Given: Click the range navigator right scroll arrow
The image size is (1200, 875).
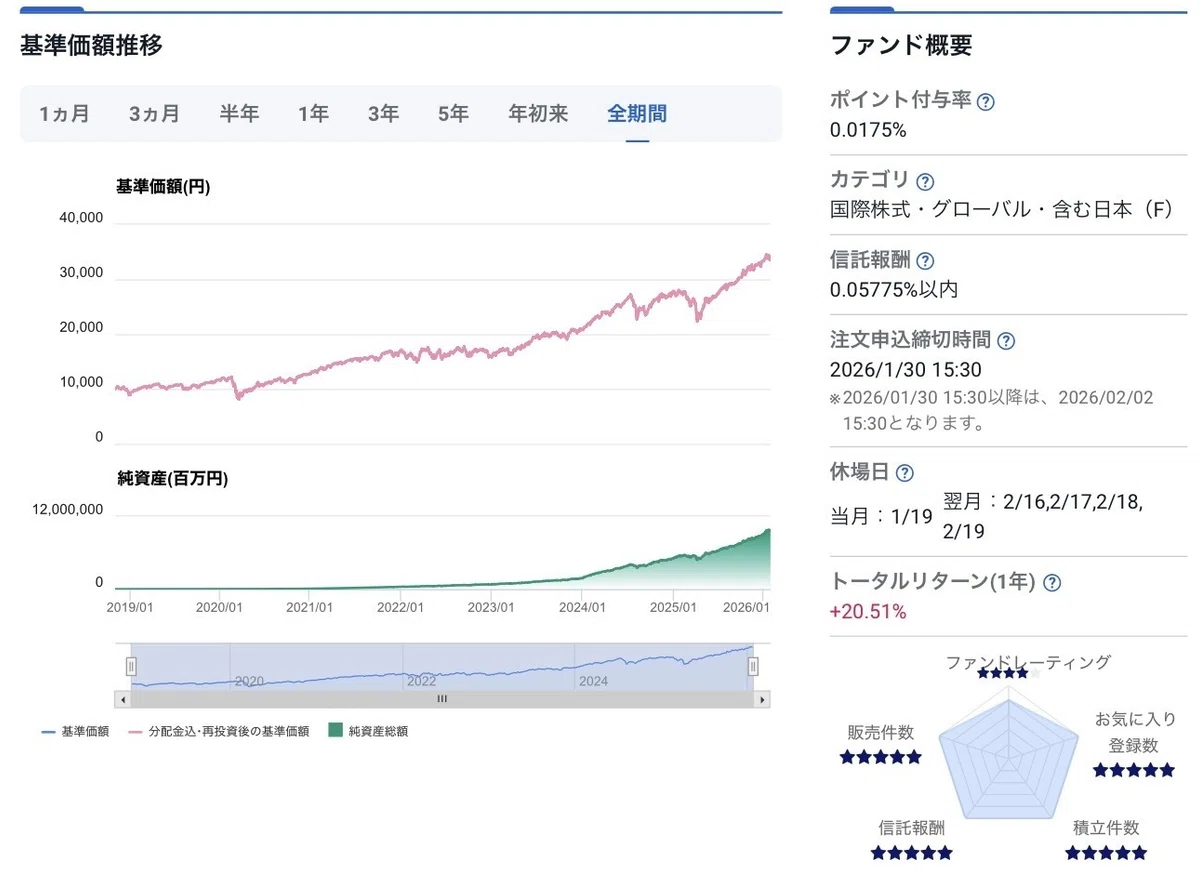Looking at the screenshot, I should pyautogui.click(x=762, y=699).
